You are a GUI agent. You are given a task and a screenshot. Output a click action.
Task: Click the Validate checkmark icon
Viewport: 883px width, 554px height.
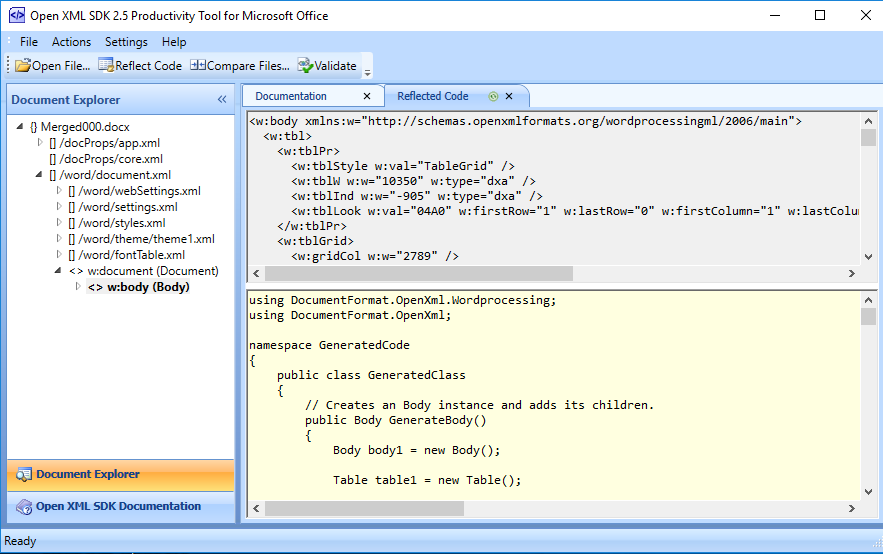tap(305, 65)
